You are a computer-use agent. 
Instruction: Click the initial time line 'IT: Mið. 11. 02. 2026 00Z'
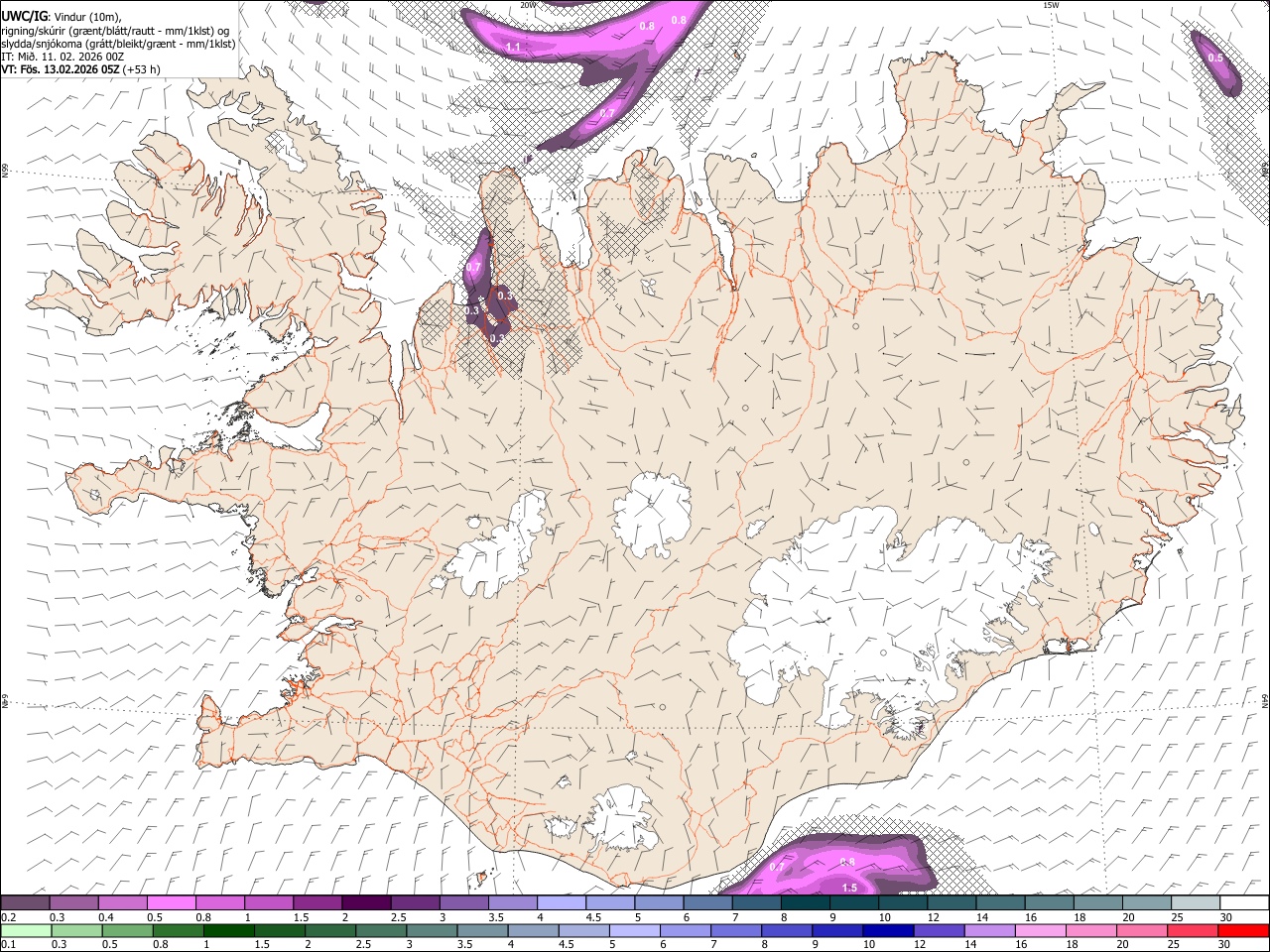click(x=63, y=57)
